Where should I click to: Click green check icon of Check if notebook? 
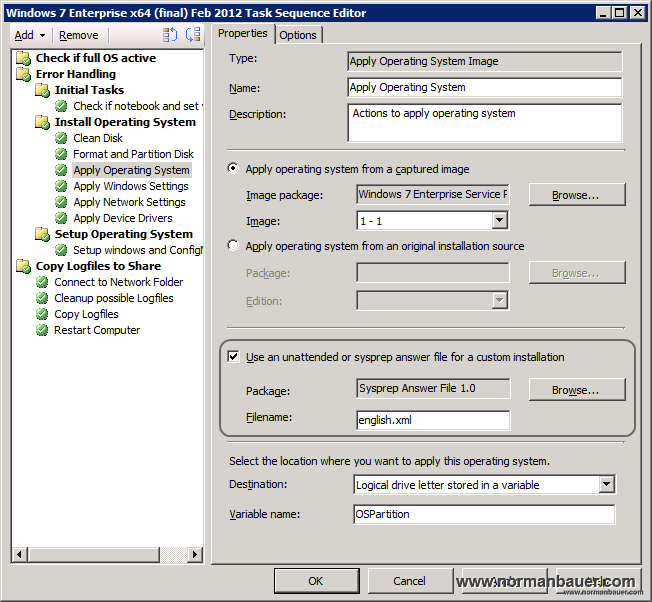point(61,106)
